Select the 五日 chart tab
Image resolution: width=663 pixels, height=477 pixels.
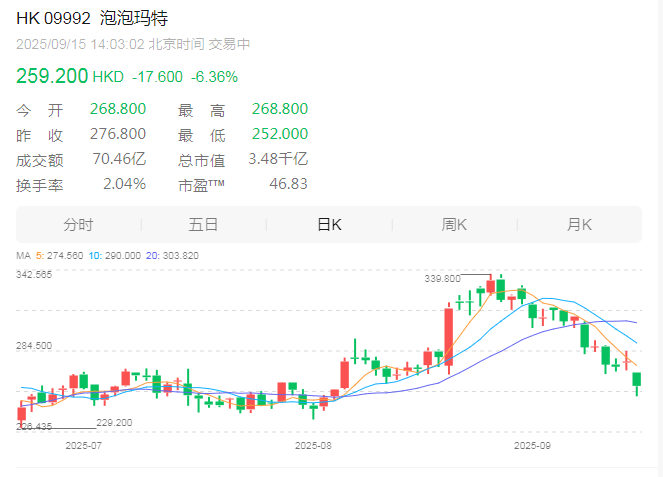203,225
